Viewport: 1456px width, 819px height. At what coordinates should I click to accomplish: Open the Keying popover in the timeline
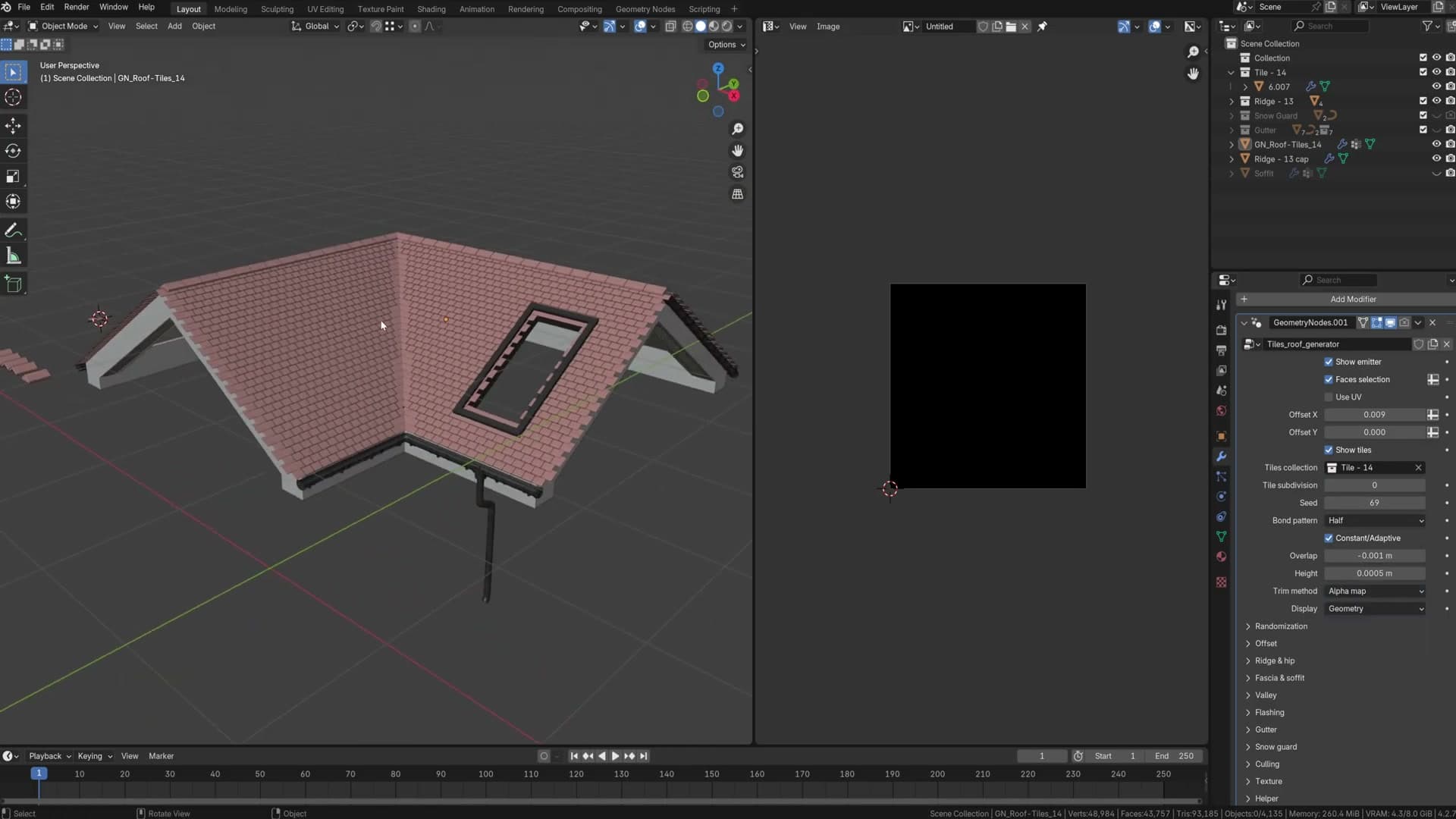95,756
